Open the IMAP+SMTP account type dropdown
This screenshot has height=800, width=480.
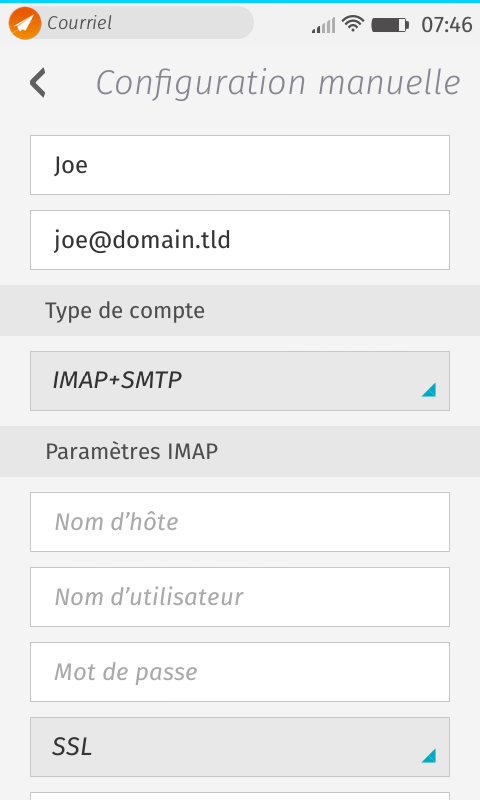[x=240, y=381]
